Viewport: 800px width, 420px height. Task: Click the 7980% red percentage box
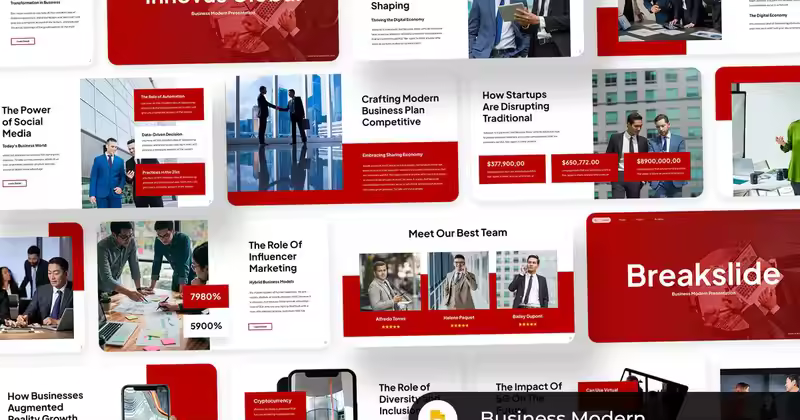206,297
